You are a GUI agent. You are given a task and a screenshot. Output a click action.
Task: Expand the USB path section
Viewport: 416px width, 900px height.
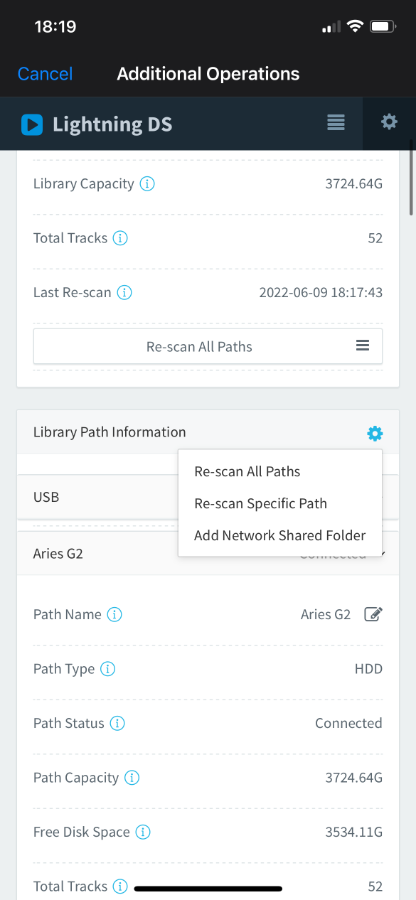98,497
